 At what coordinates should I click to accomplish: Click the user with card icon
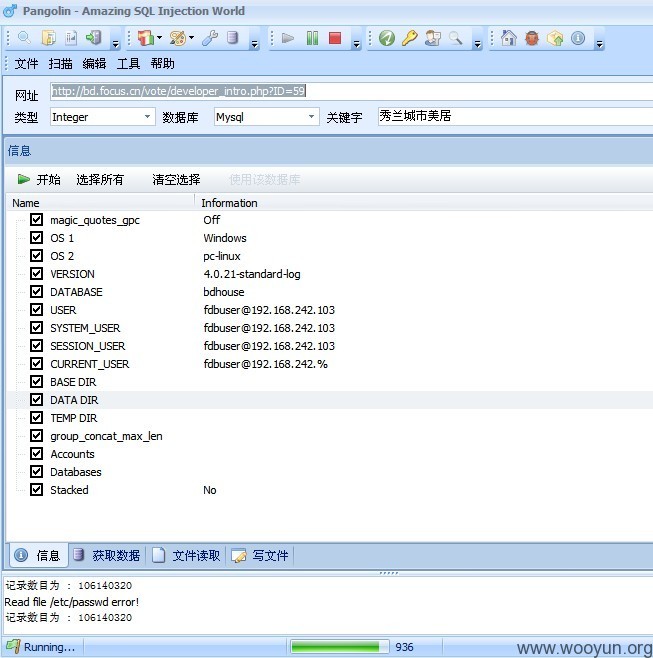433,38
